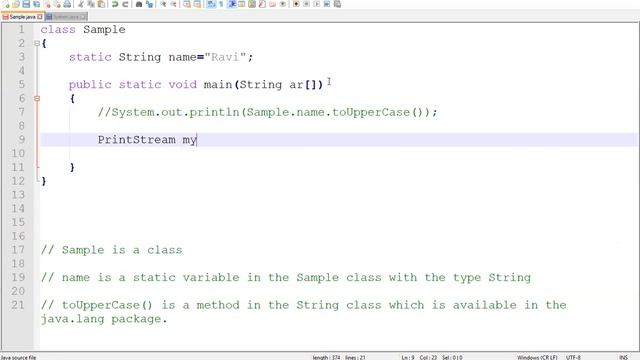Viewport: 640px width, 360px height.
Task: Toggle Show All Characters pilcrow icon
Action: point(221,4)
